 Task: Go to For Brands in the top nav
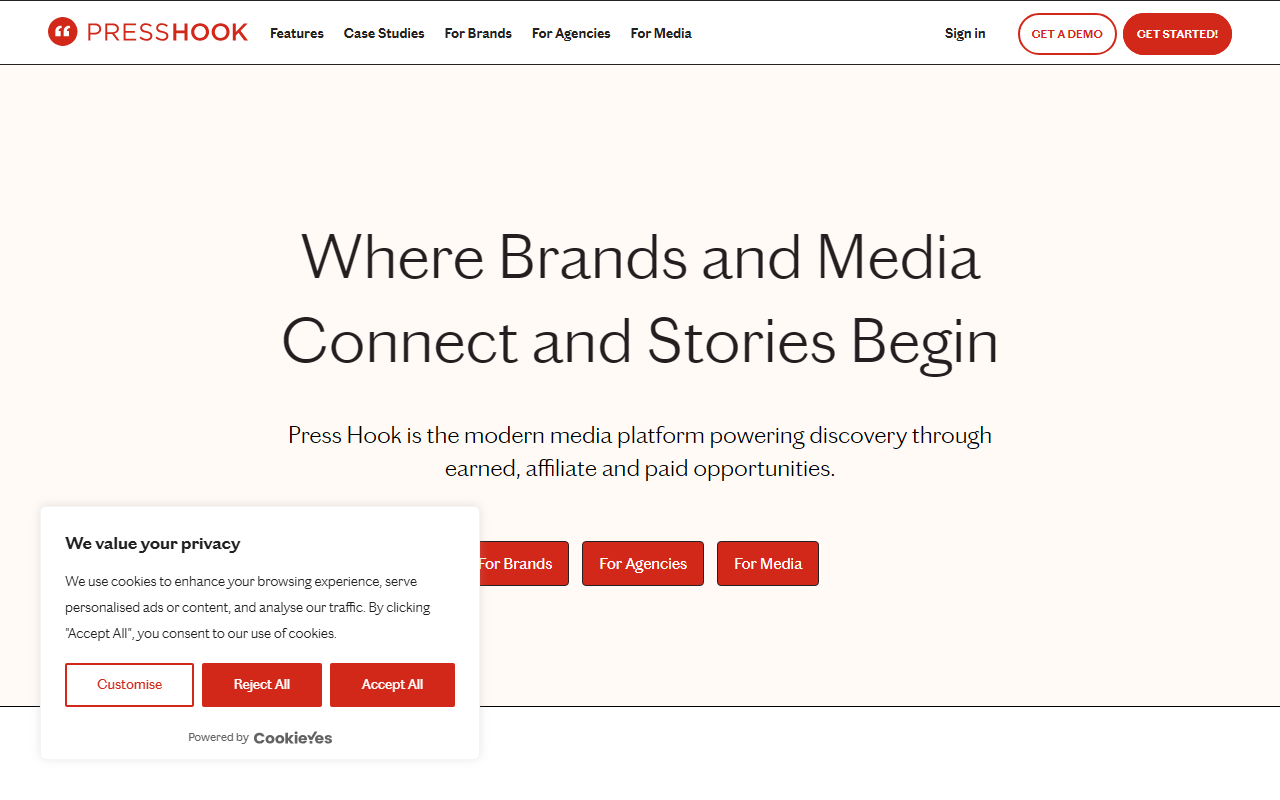pyautogui.click(x=478, y=33)
